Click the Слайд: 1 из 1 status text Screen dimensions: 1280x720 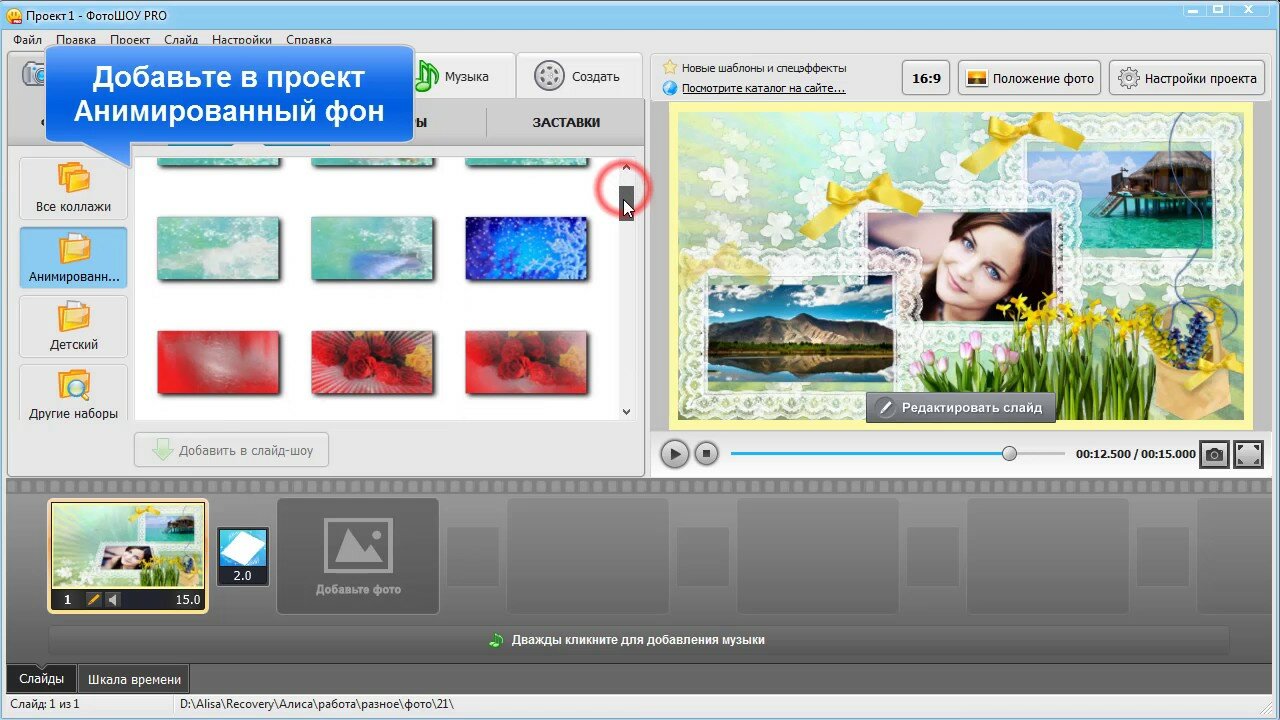(45, 704)
